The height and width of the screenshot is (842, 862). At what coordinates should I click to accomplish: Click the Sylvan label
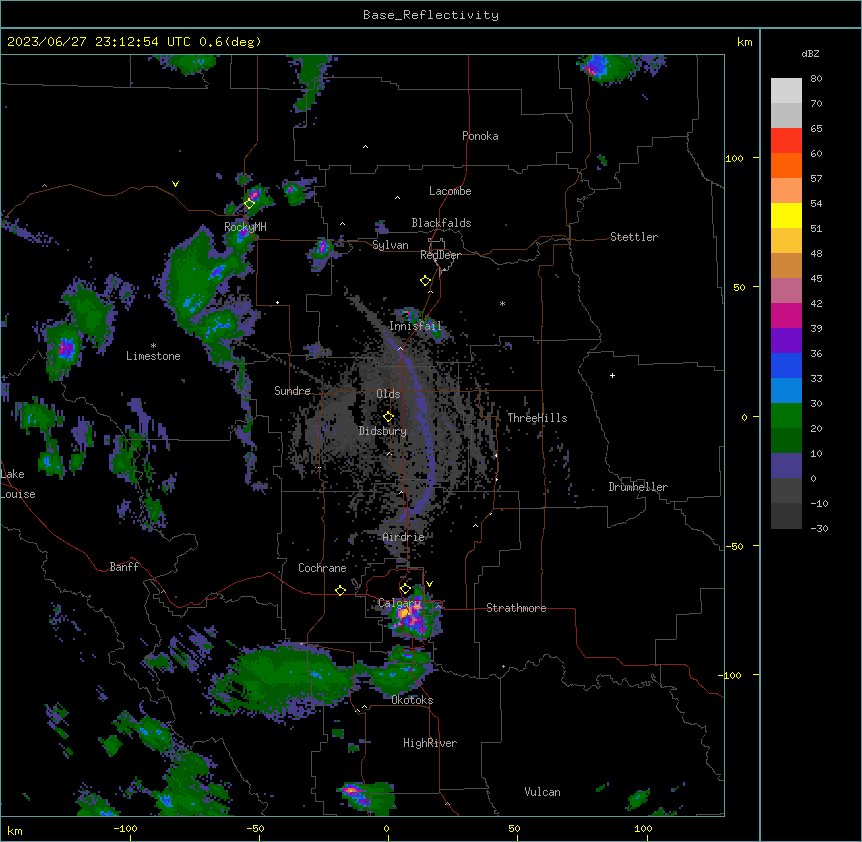coord(390,245)
